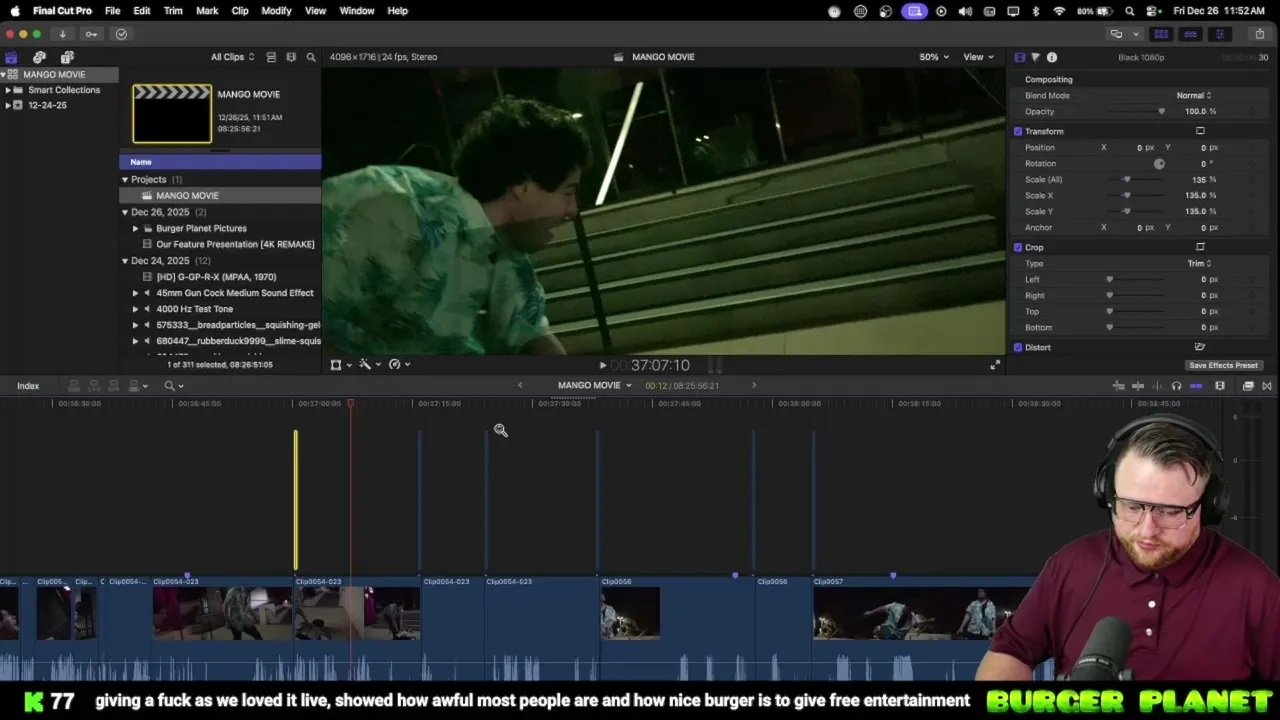Open the macOS Spotlight search icon
This screenshot has height=720, width=1280.
click(x=1130, y=11)
